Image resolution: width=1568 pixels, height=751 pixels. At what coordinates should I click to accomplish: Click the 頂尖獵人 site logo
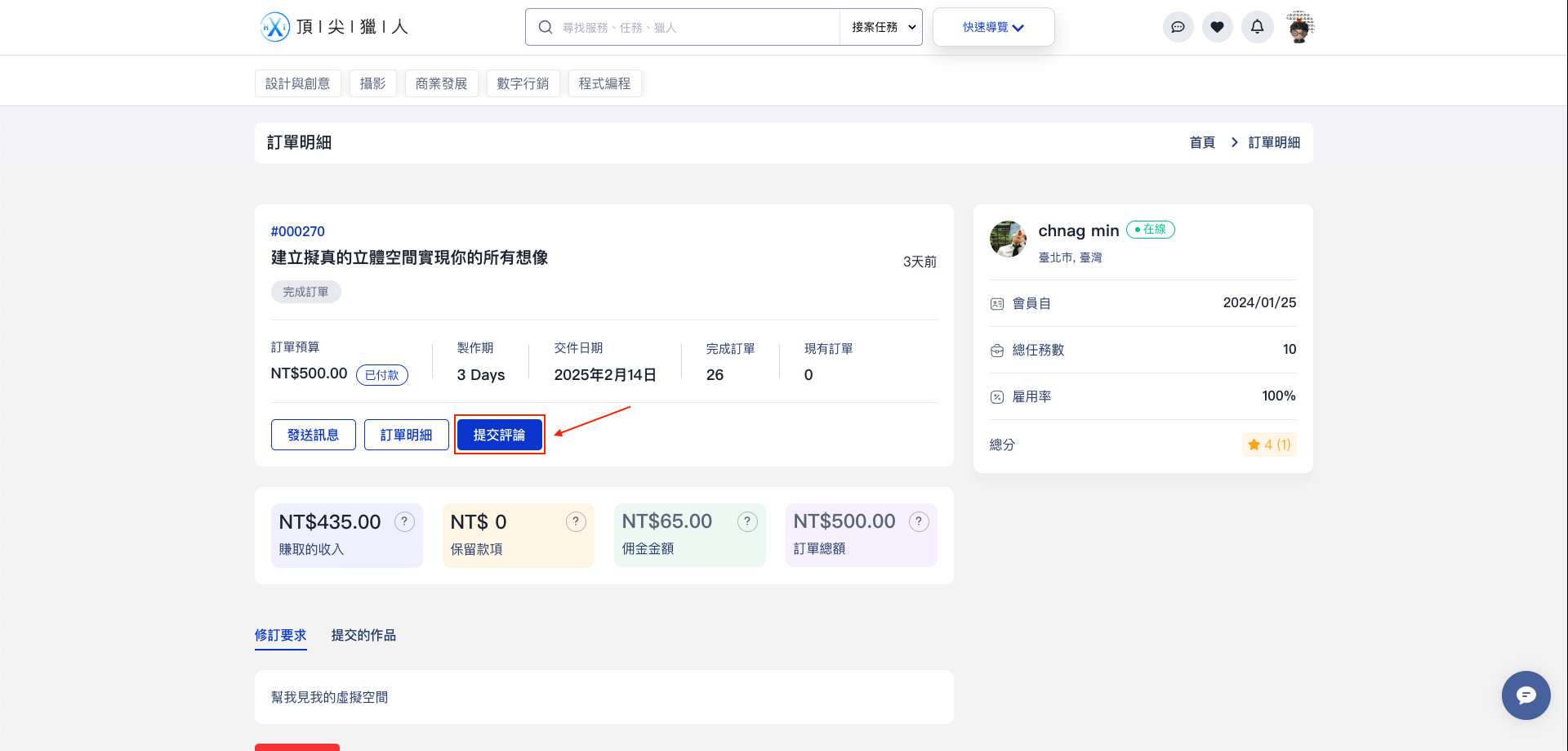tap(333, 26)
